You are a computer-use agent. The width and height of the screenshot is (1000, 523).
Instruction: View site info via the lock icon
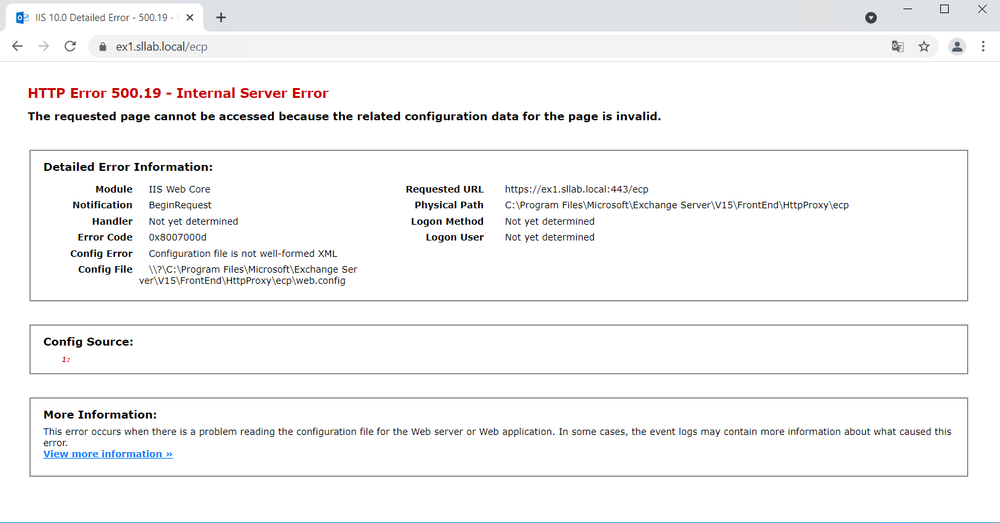click(x=103, y=47)
